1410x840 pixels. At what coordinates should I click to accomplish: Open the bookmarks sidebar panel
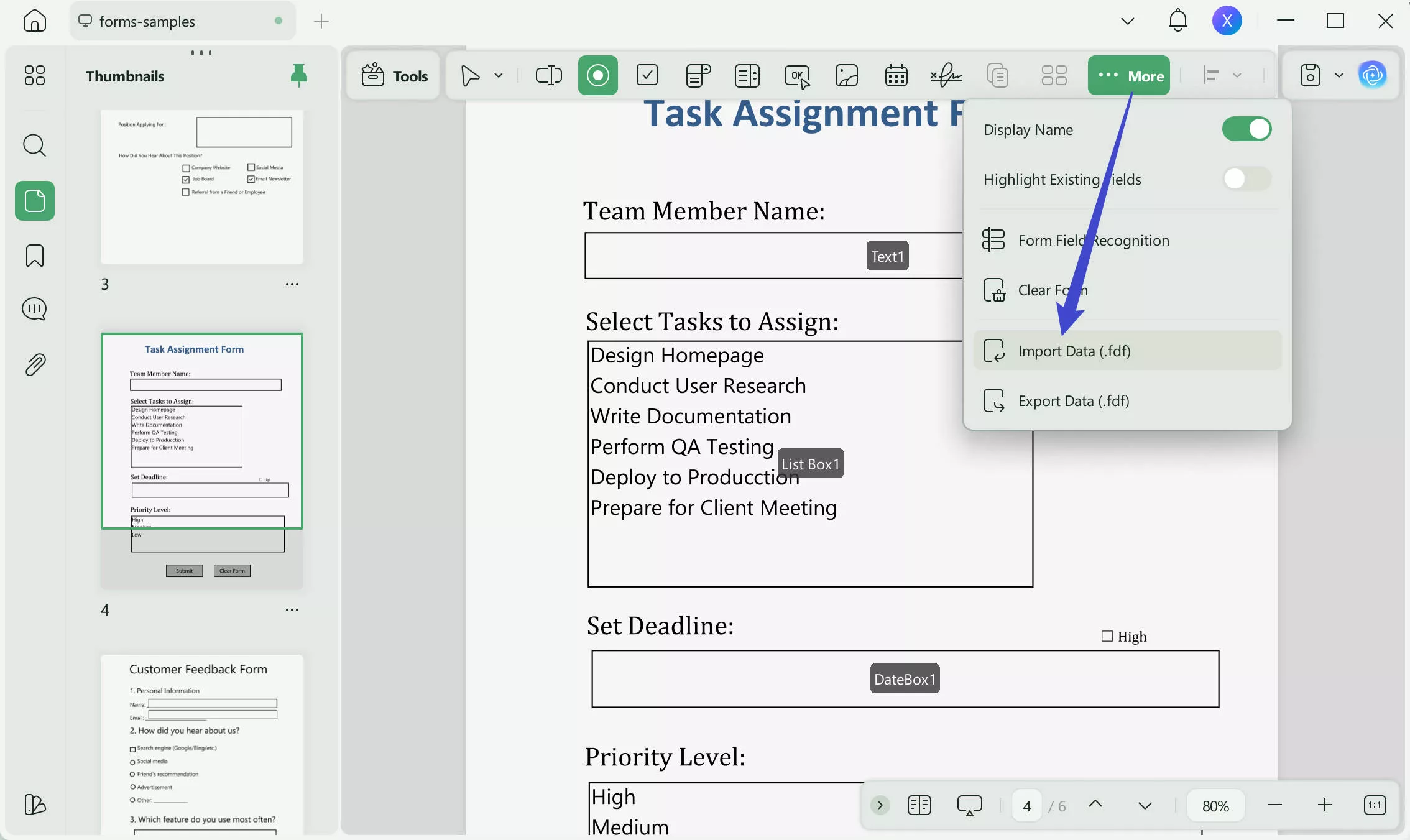(x=35, y=256)
